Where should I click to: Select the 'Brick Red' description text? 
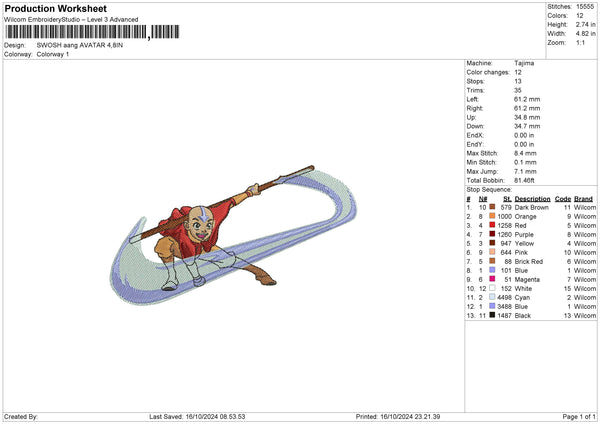[x=529, y=261]
